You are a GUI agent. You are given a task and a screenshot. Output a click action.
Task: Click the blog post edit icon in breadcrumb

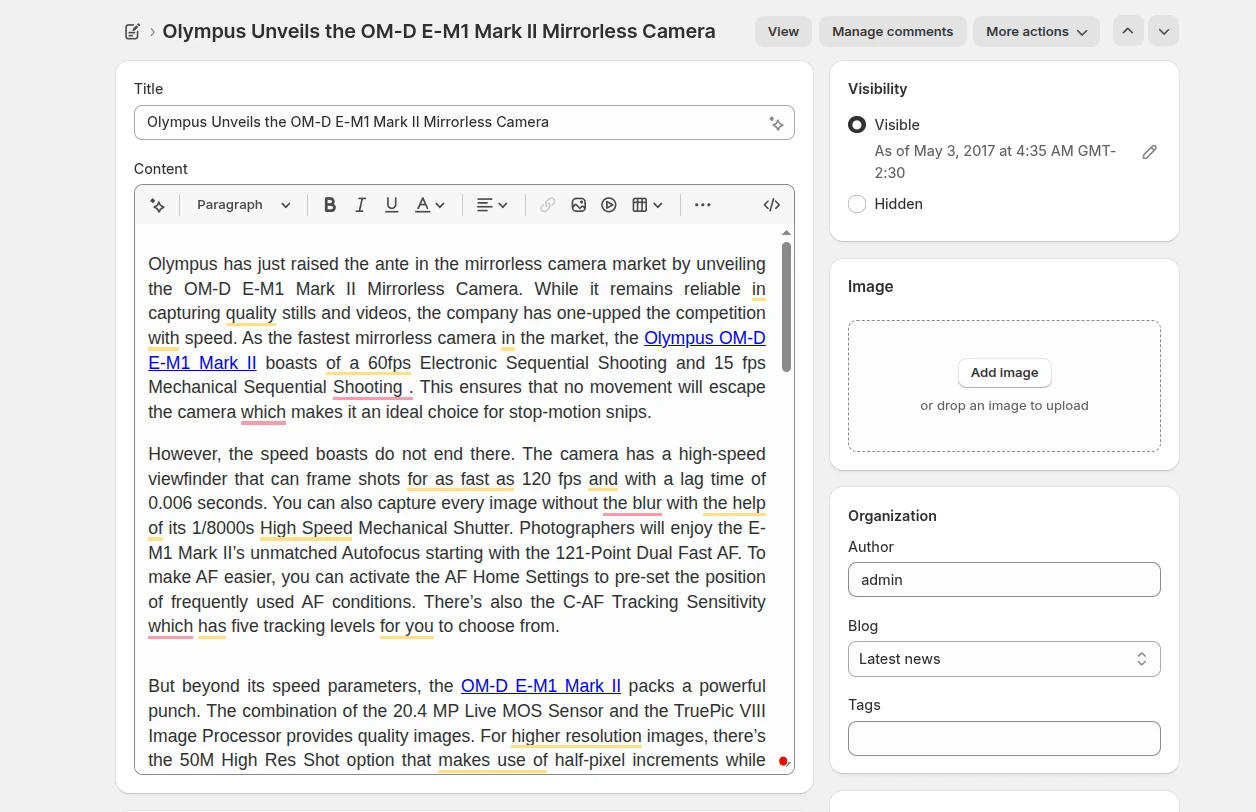click(132, 31)
